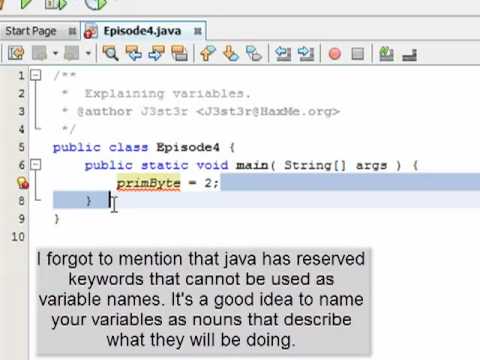Switch to the Start Page tab
The image size is (480, 360).
[x=31, y=31]
